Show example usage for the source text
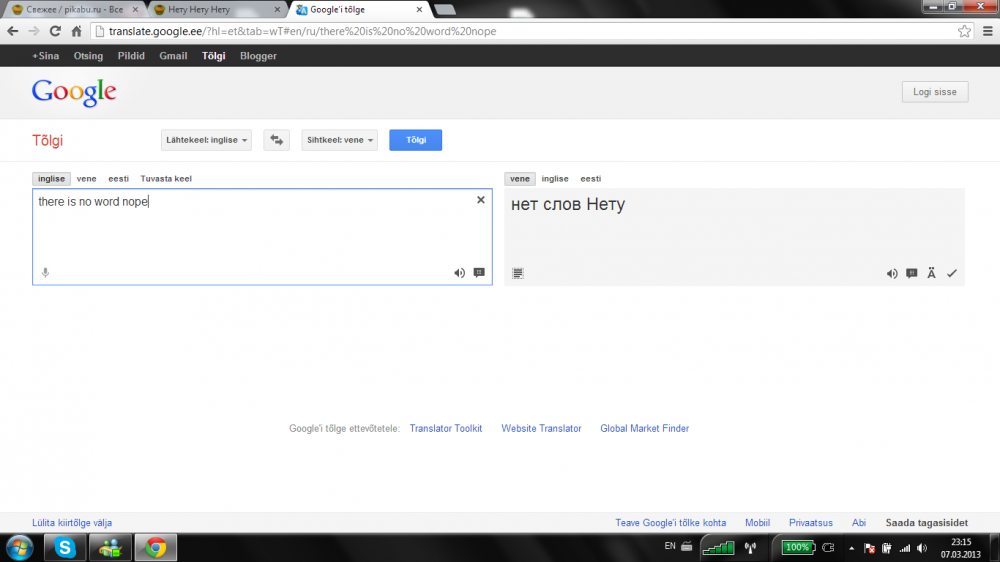Image resolution: width=1000 pixels, height=562 pixels. point(479,273)
